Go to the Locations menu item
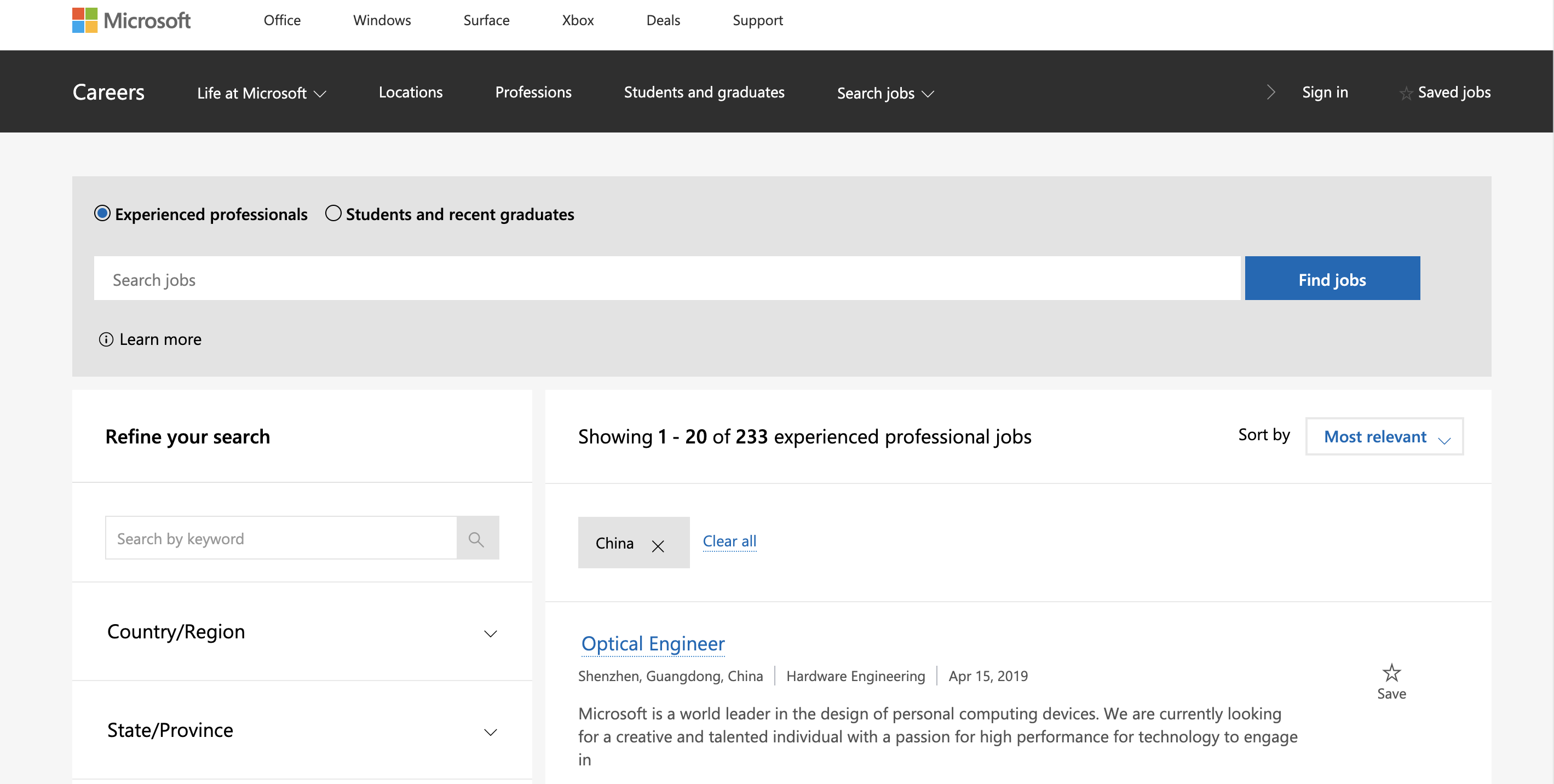Screen dimensions: 1554x784 coord(410,93)
